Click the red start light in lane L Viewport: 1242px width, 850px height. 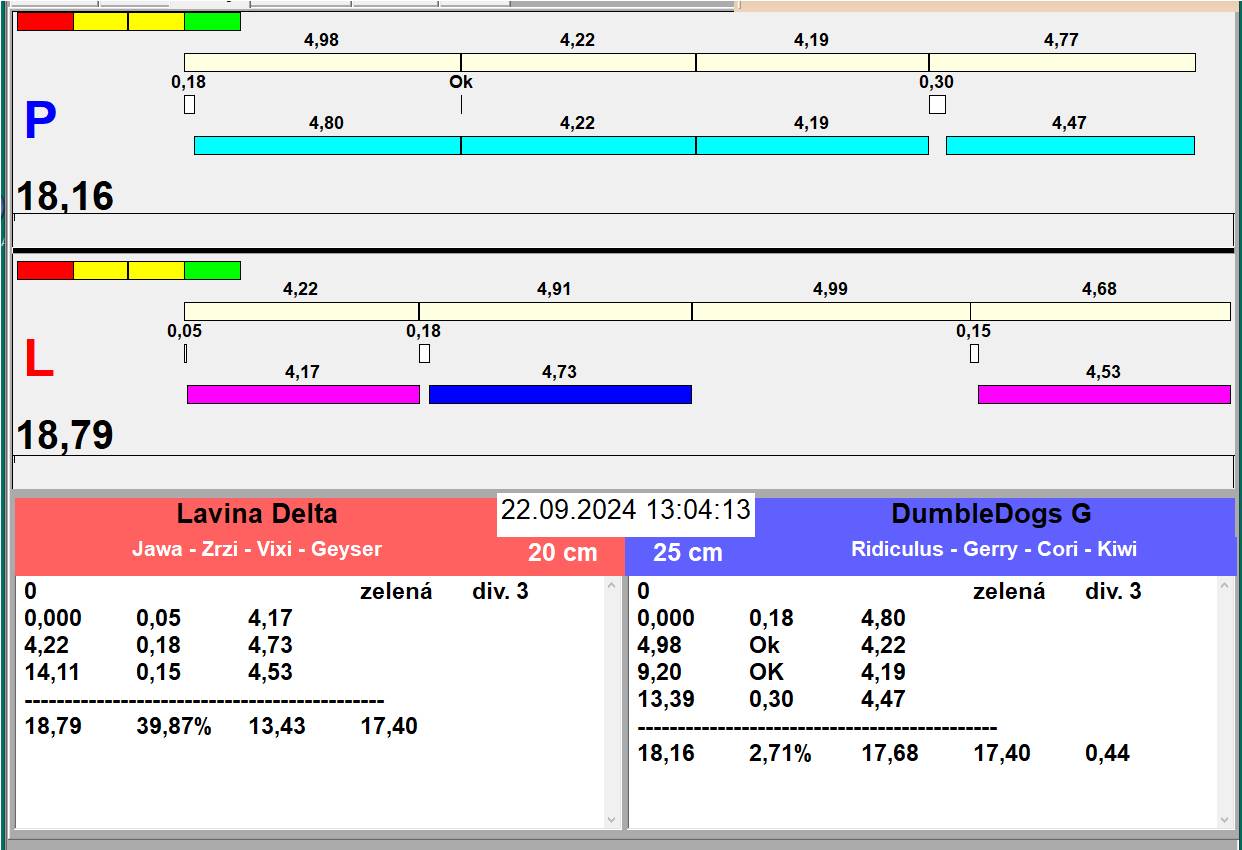point(45,270)
